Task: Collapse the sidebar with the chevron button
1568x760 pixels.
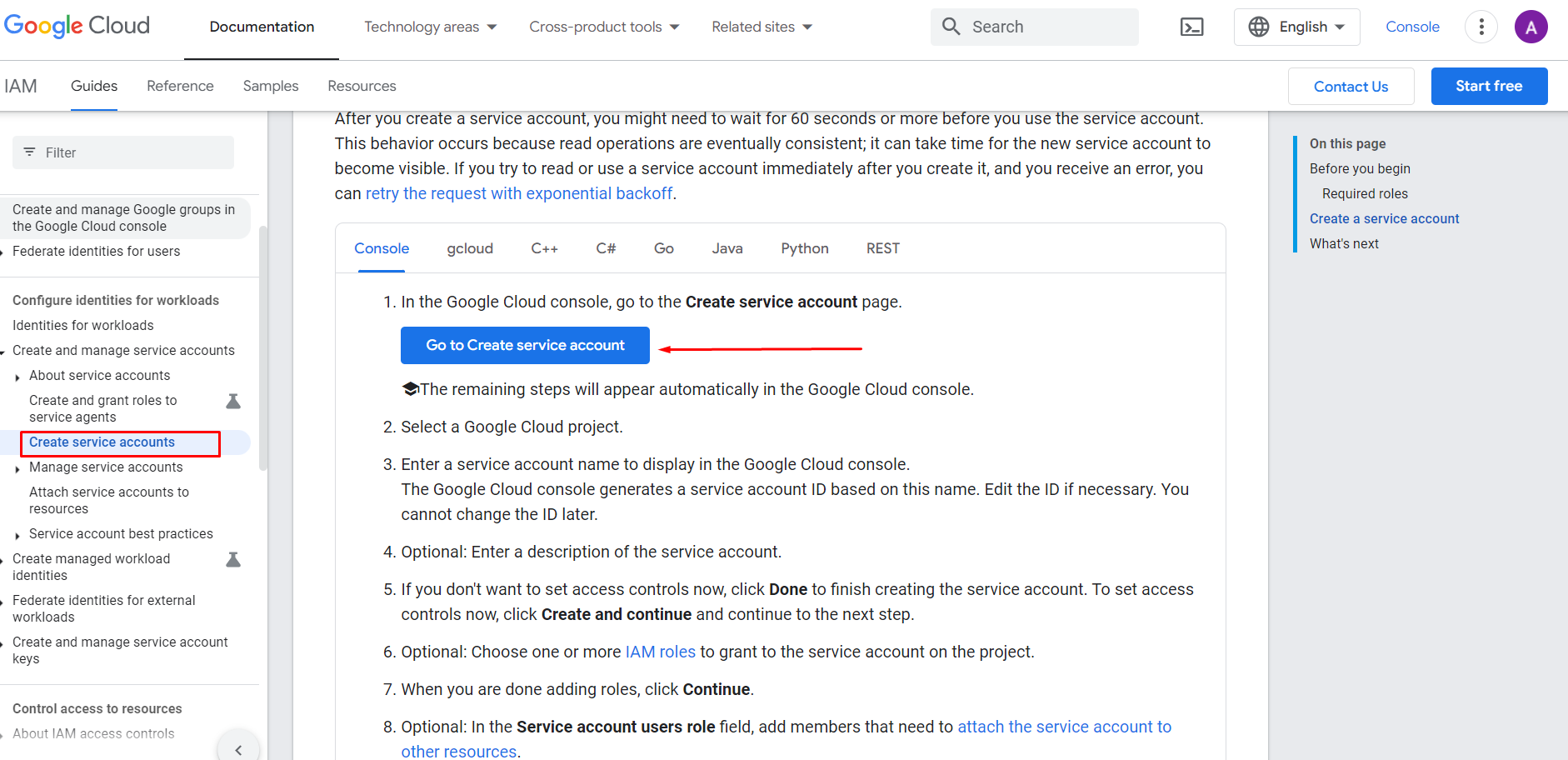Action: (x=238, y=748)
